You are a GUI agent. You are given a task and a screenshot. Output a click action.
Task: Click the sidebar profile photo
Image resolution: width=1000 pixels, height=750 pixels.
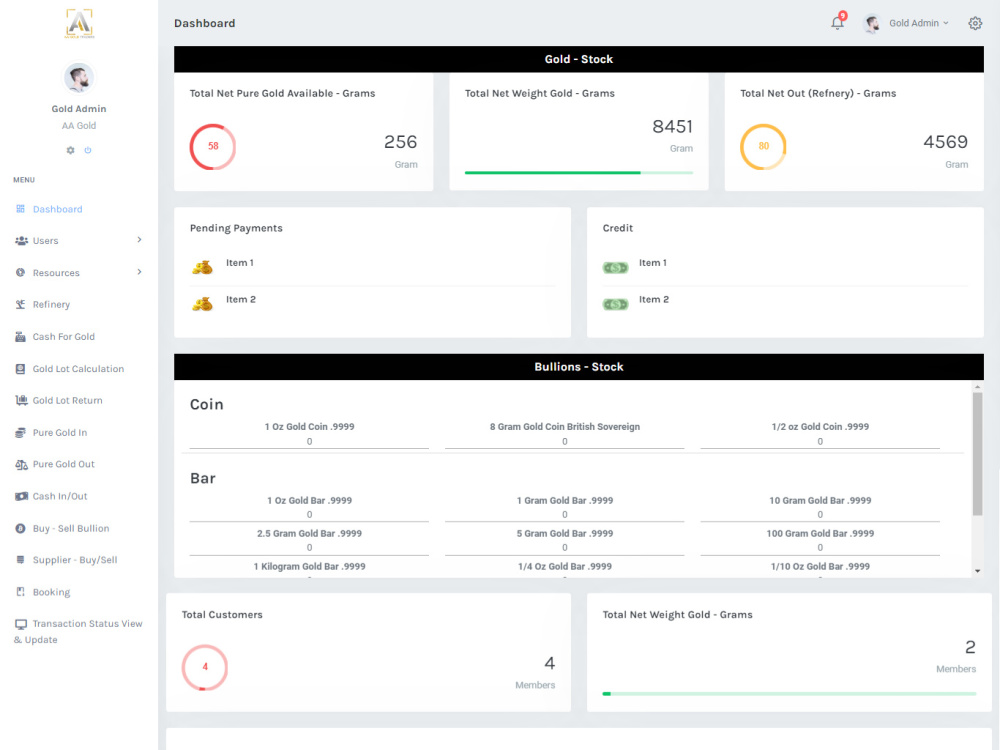tap(79, 78)
